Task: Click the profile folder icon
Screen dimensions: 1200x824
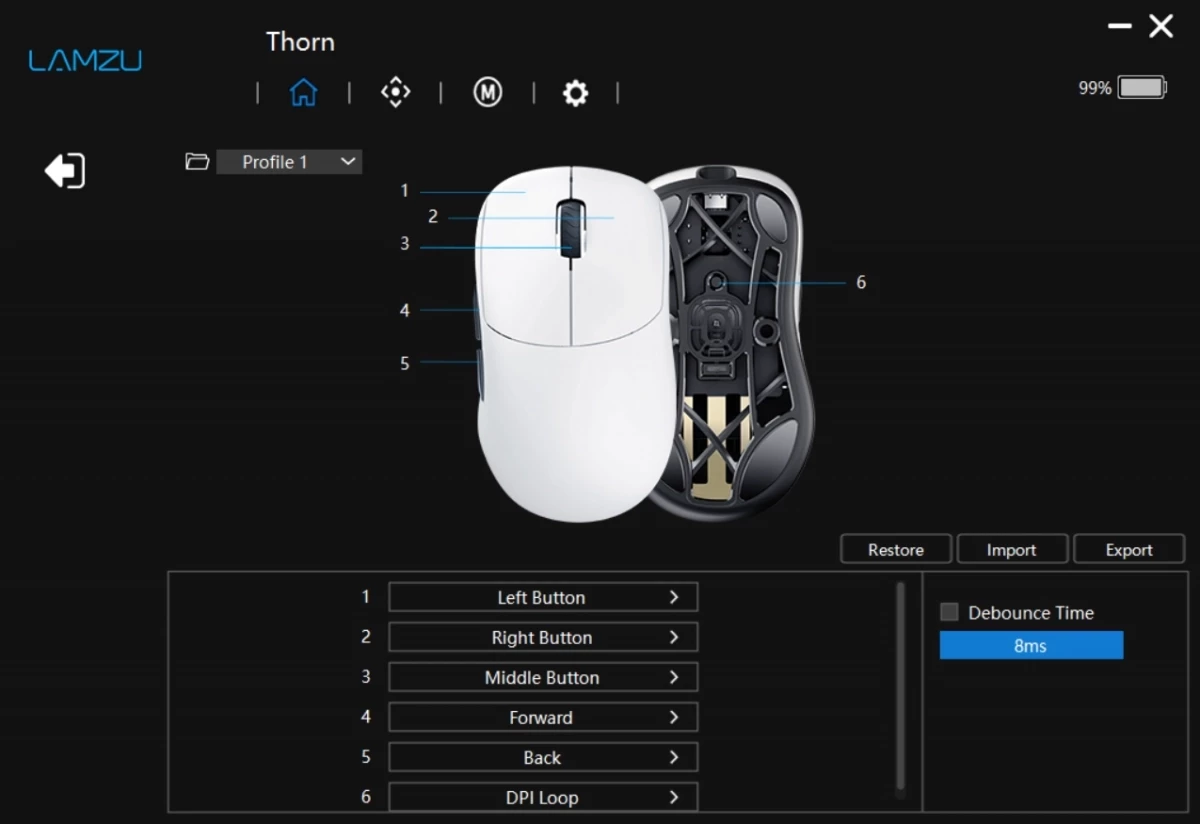Action: [x=197, y=161]
